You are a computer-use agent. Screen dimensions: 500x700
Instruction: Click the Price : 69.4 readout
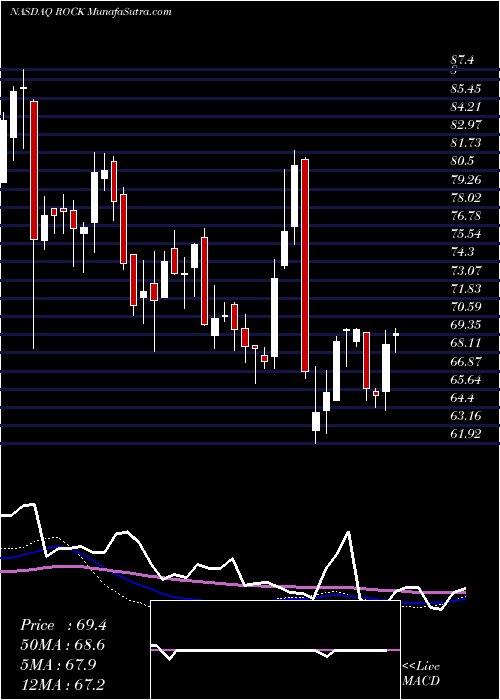63,625
